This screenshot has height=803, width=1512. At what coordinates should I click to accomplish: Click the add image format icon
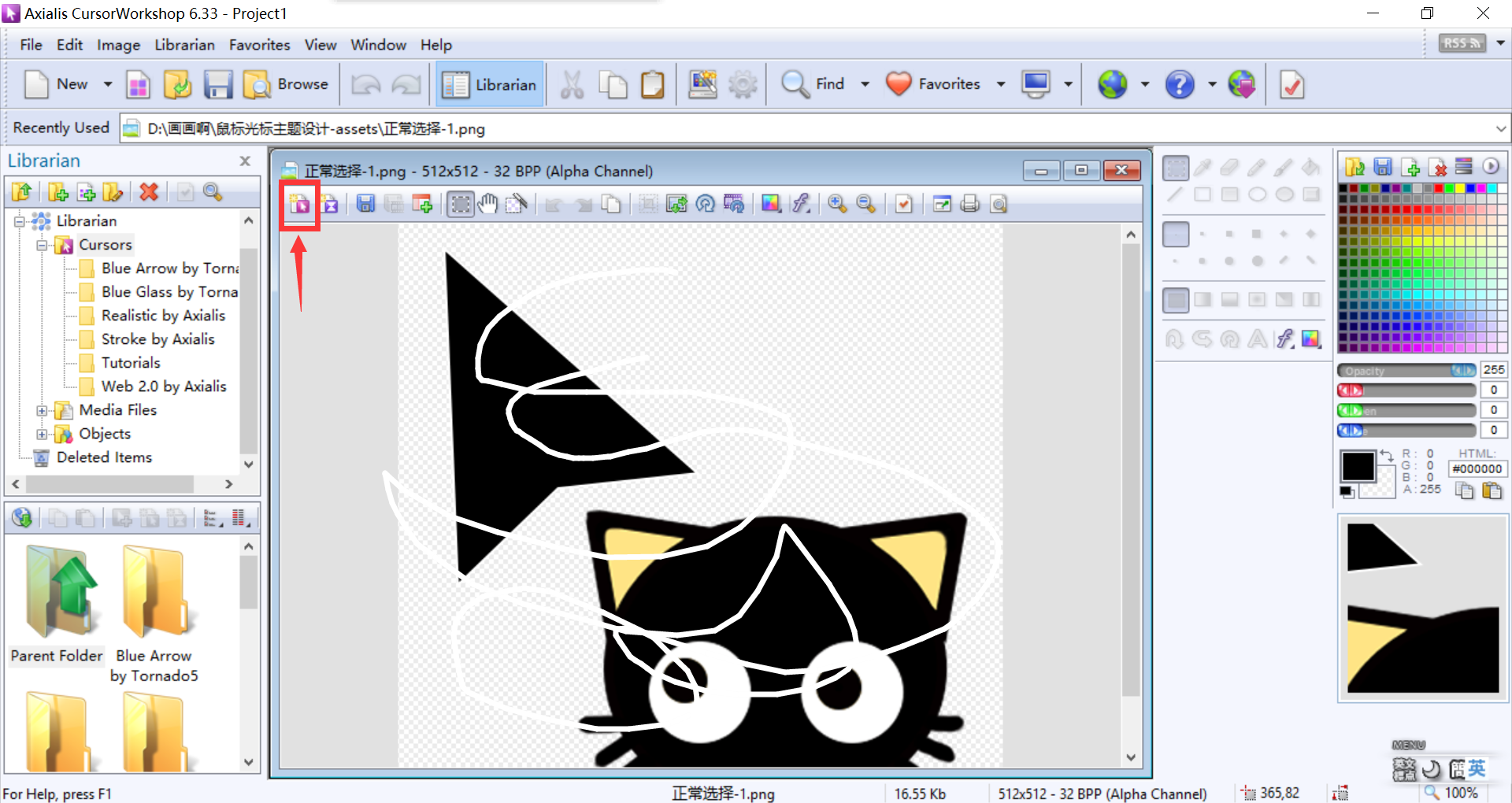point(423,205)
